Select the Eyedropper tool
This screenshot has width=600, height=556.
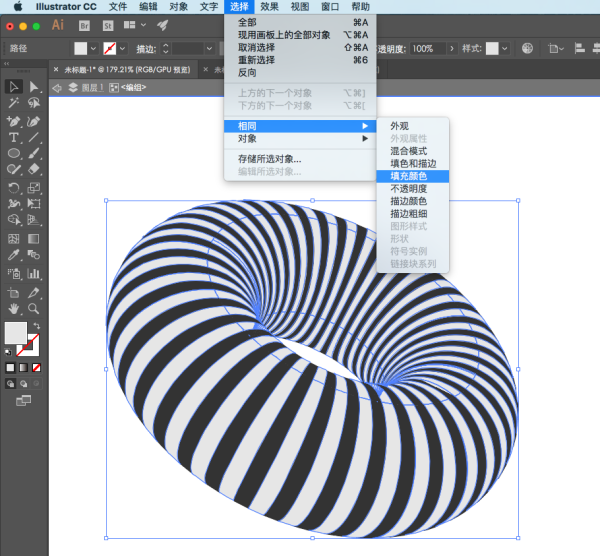pos(13,255)
